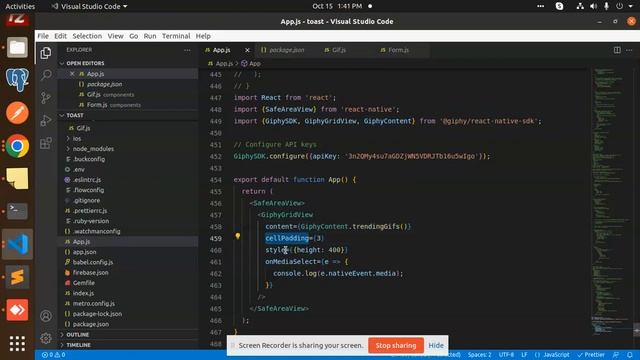Open the Extensions view icon

(x=46, y=143)
